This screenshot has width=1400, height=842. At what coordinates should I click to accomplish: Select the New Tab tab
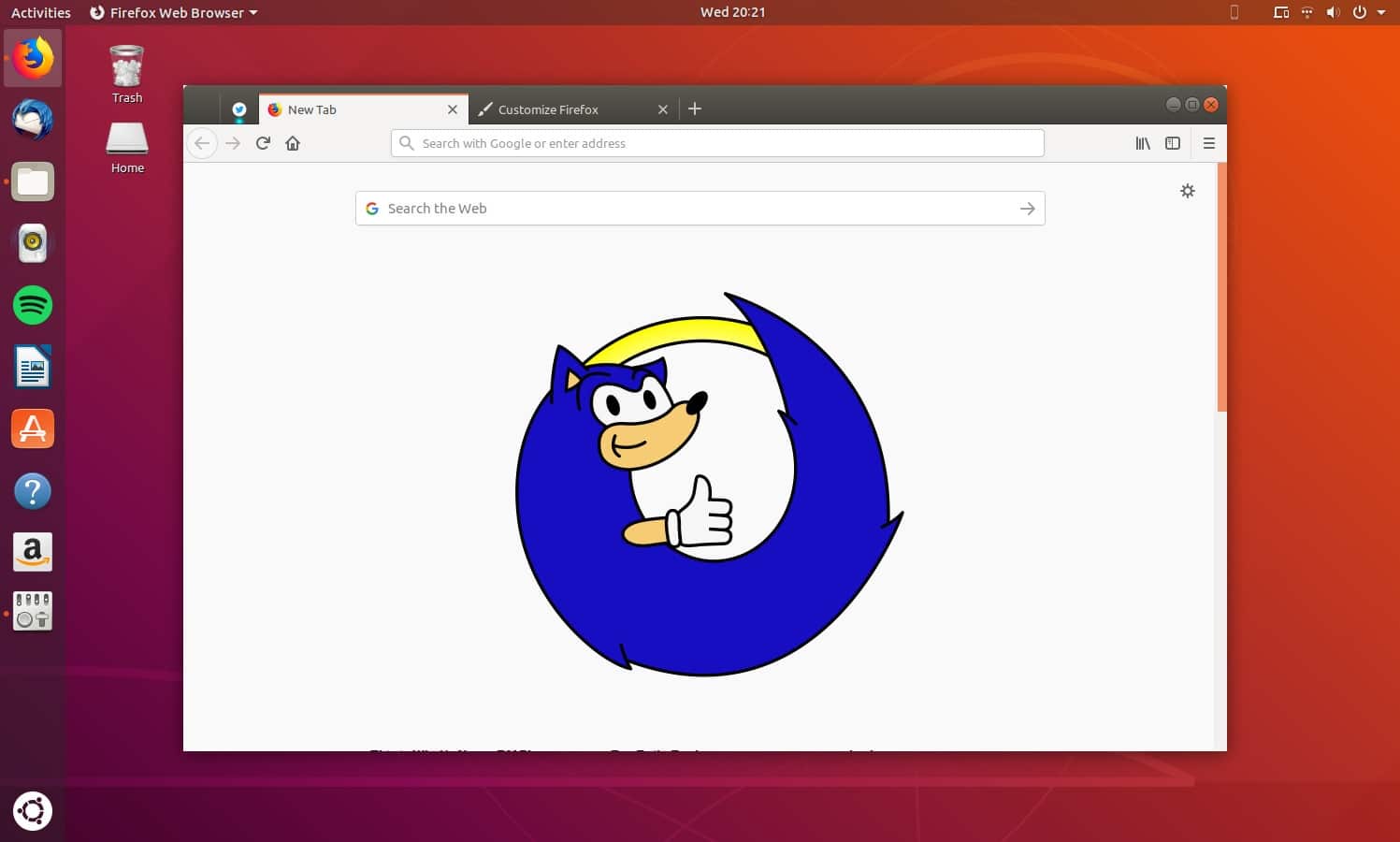[364, 109]
